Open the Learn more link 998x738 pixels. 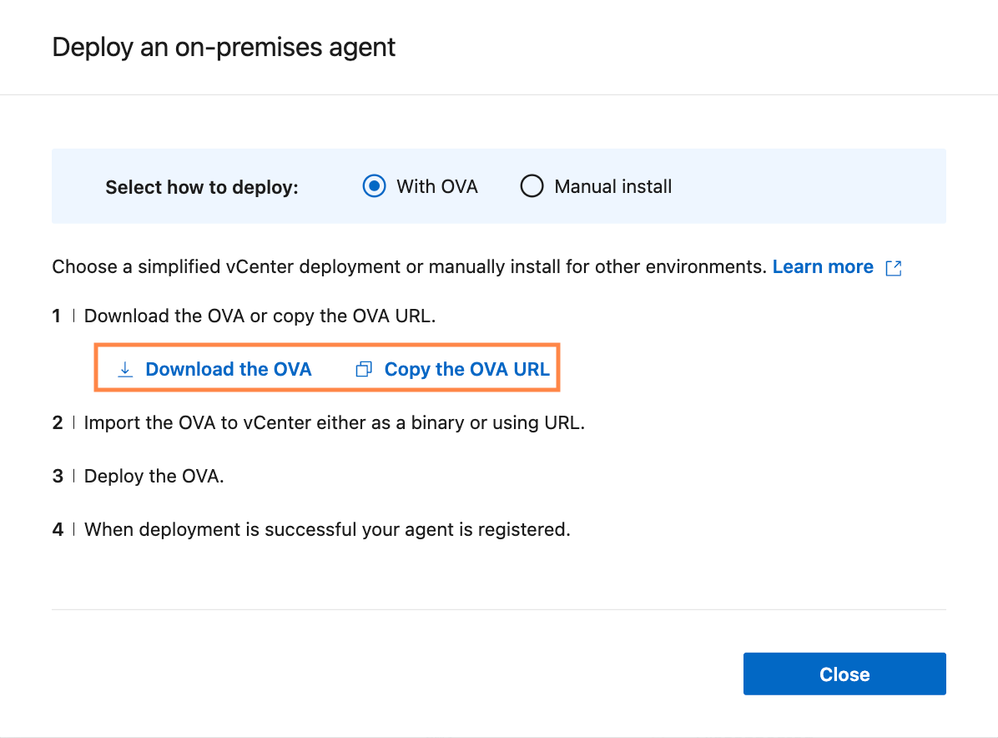[822, 267]
